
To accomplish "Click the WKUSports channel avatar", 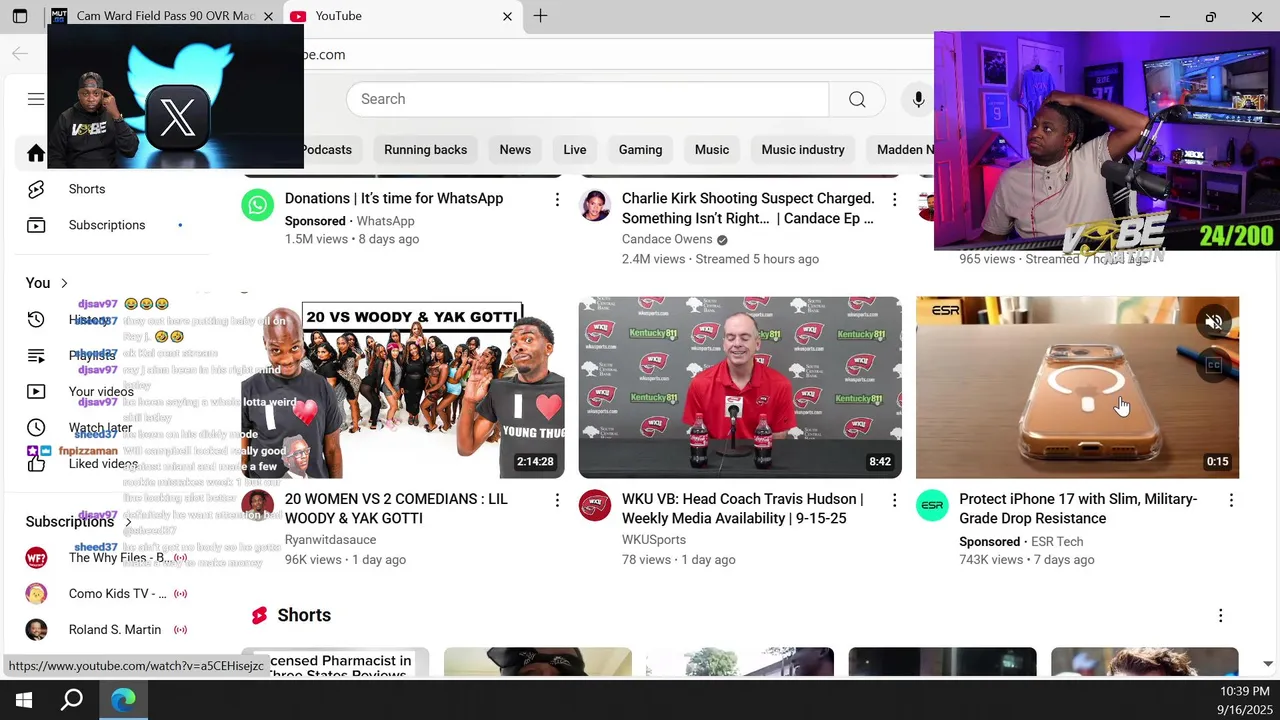I will [595, 505].
